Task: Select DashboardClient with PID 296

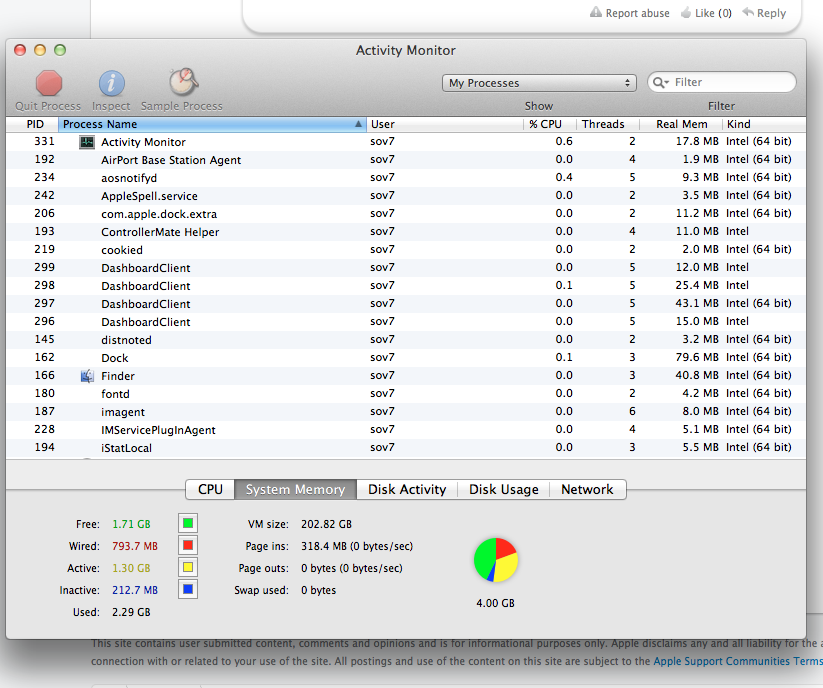Action: pos(406,321)
